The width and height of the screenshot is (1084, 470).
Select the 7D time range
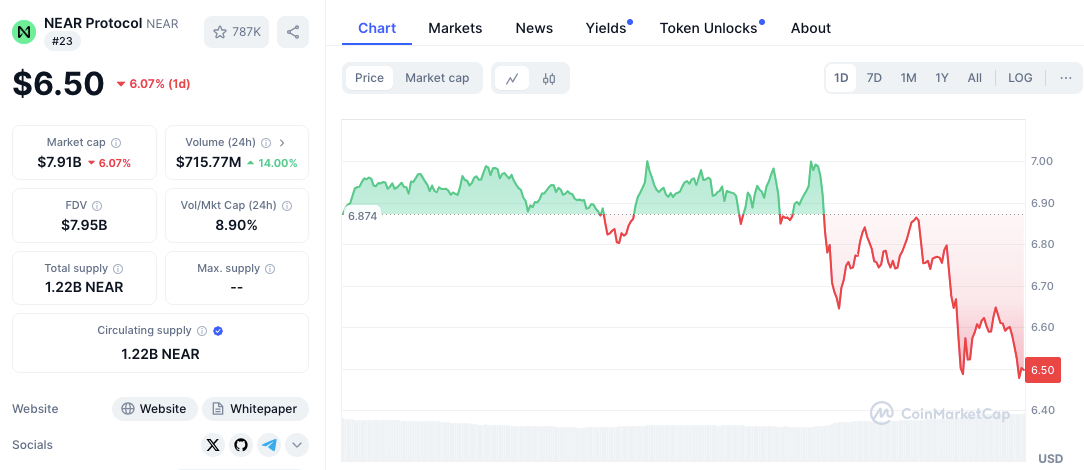(874, 78)
